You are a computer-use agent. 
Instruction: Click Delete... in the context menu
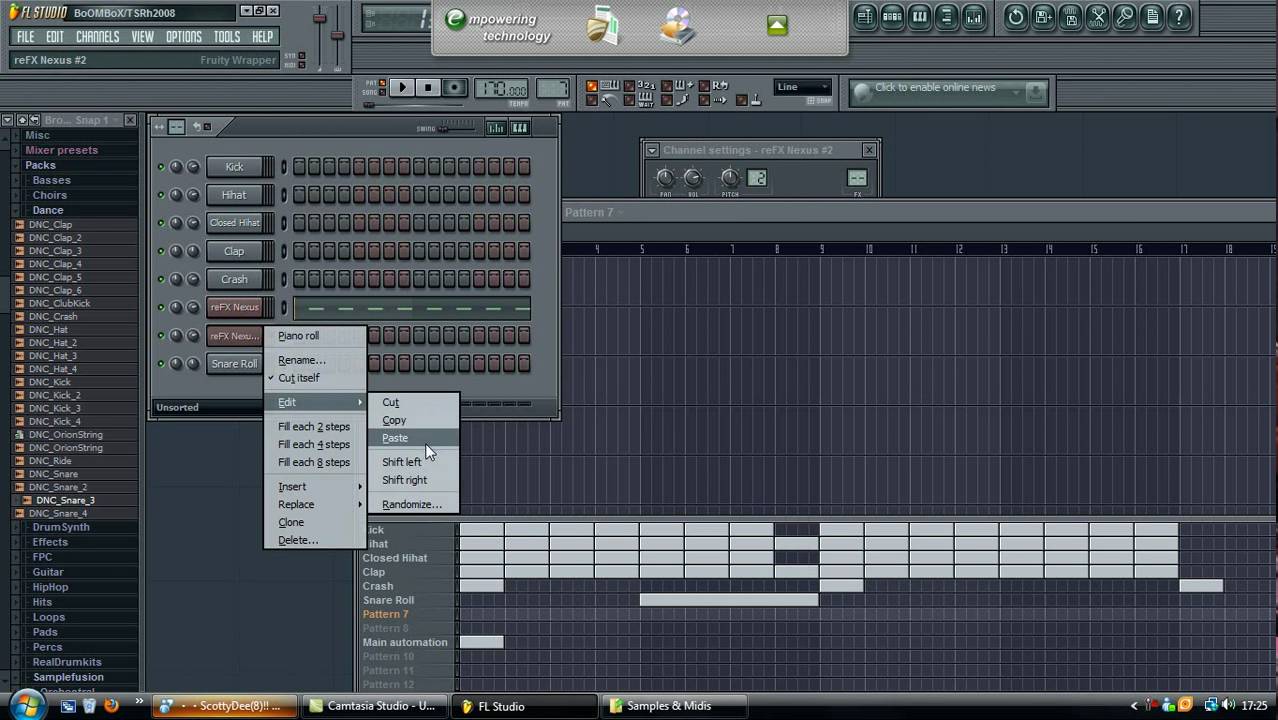pos(314,541)
